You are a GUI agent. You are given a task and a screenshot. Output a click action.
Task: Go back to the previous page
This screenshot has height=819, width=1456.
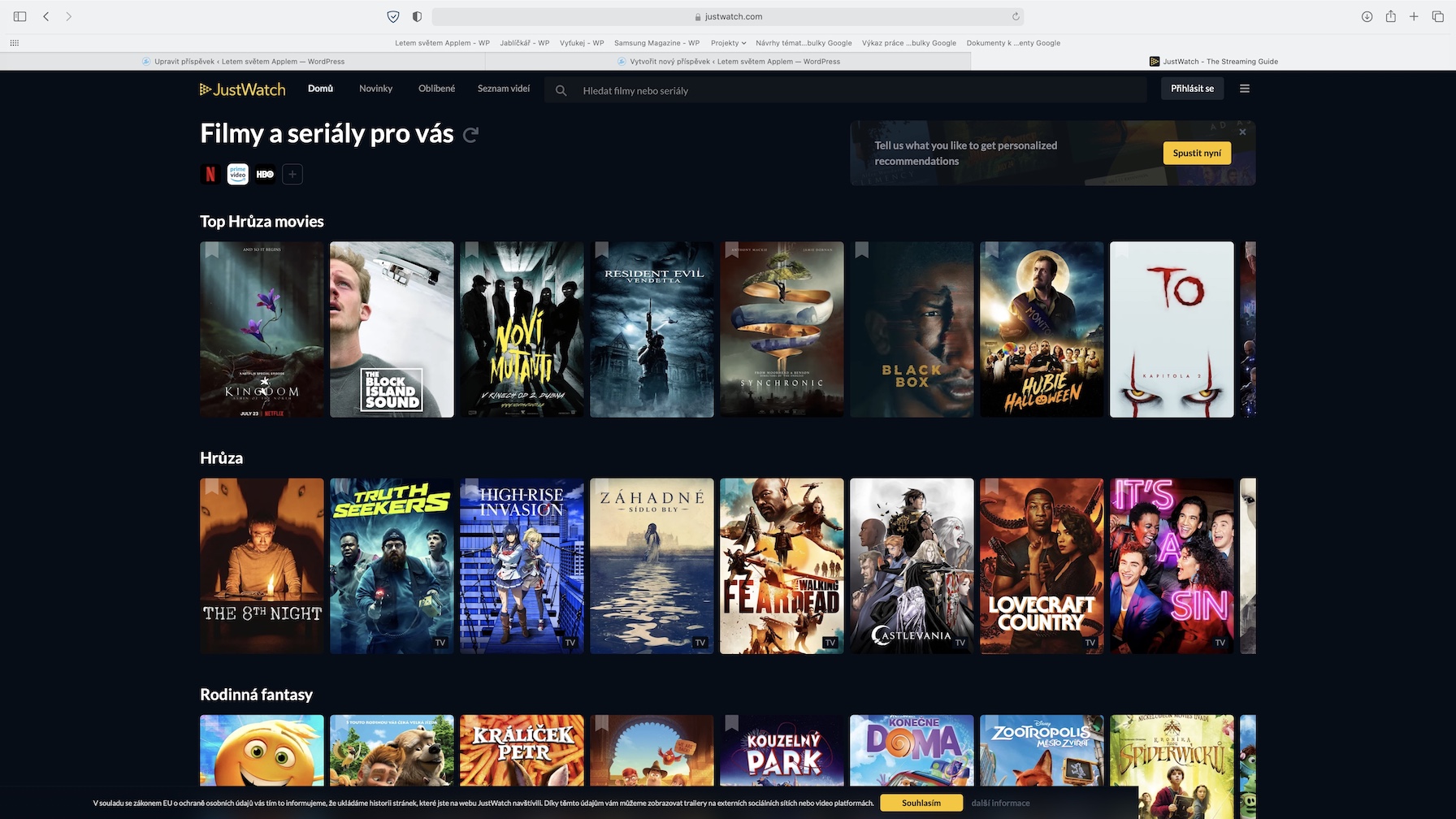click(46, 16)
